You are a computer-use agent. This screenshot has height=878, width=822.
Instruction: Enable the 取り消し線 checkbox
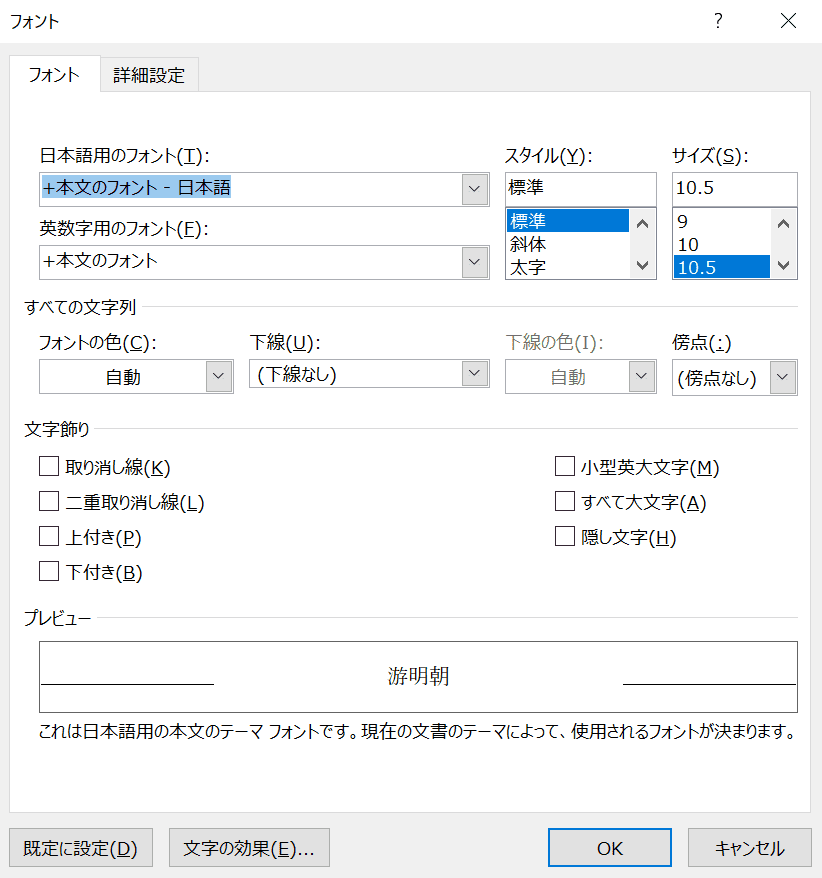[x=49, y=466]
